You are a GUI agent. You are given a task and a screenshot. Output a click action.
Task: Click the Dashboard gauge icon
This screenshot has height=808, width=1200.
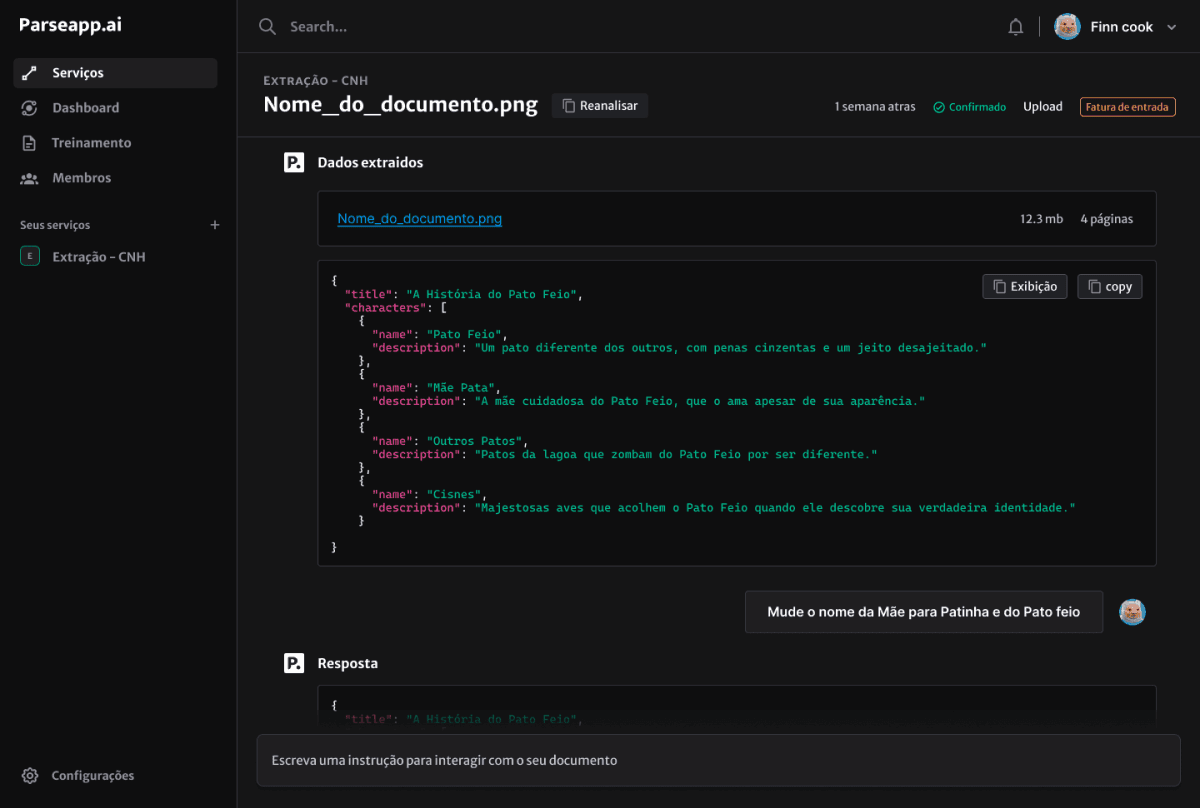click(31, 107)
